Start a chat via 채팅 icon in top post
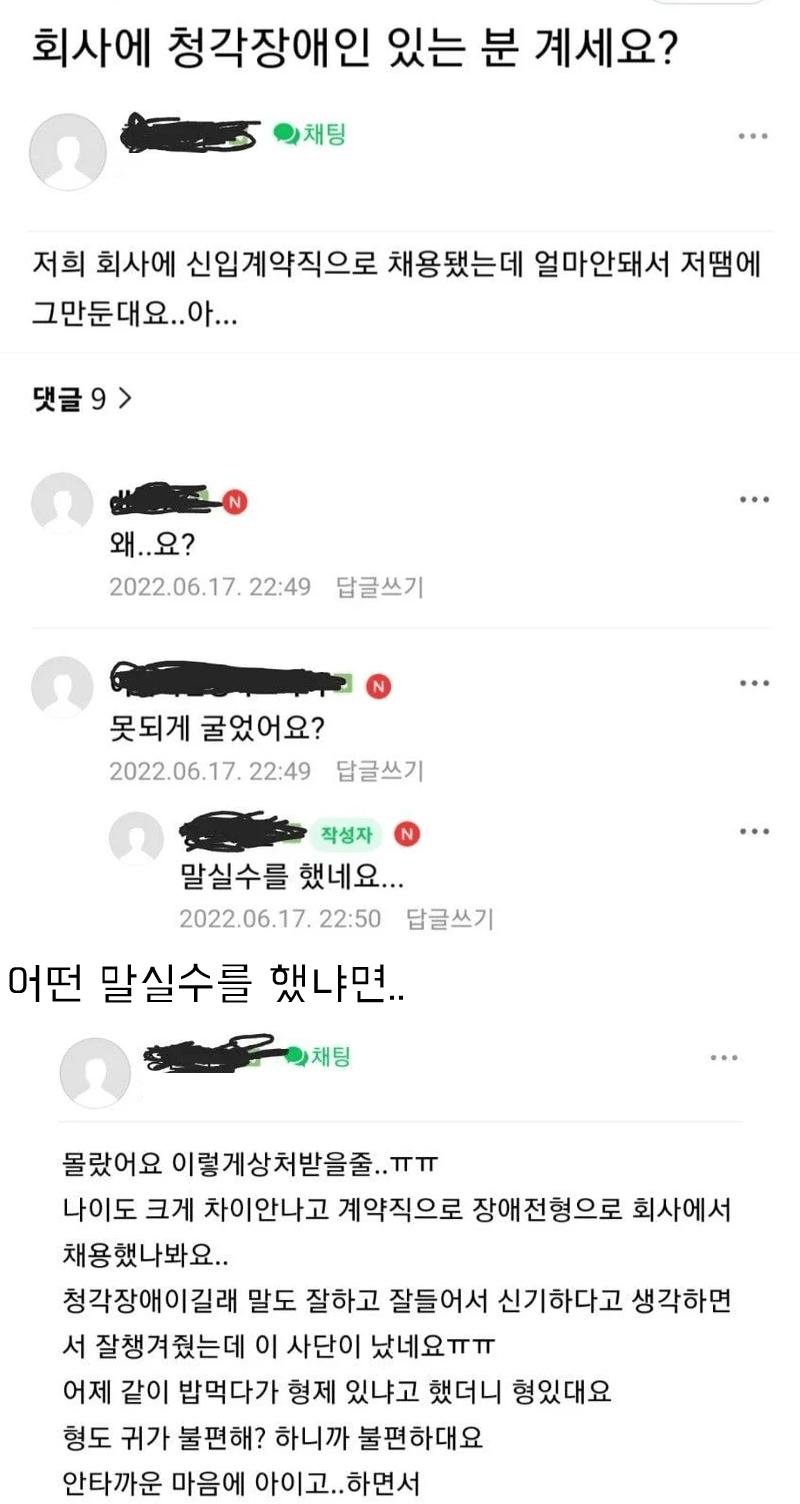The width and height of the screenshot is (800, 1504). [310, 134]
